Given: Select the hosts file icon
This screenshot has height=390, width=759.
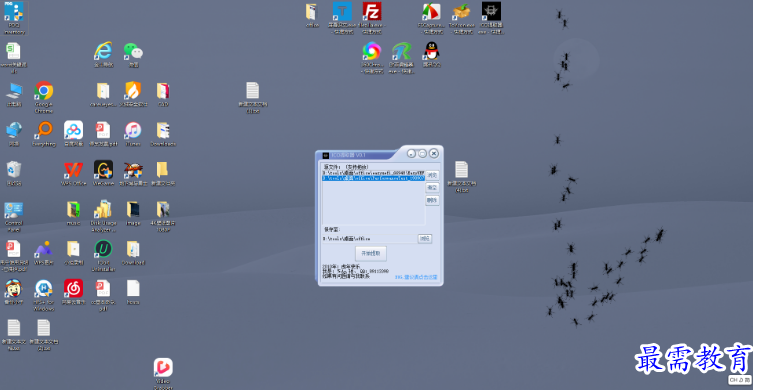Looking at the screenshot, I should click(133, 289).
